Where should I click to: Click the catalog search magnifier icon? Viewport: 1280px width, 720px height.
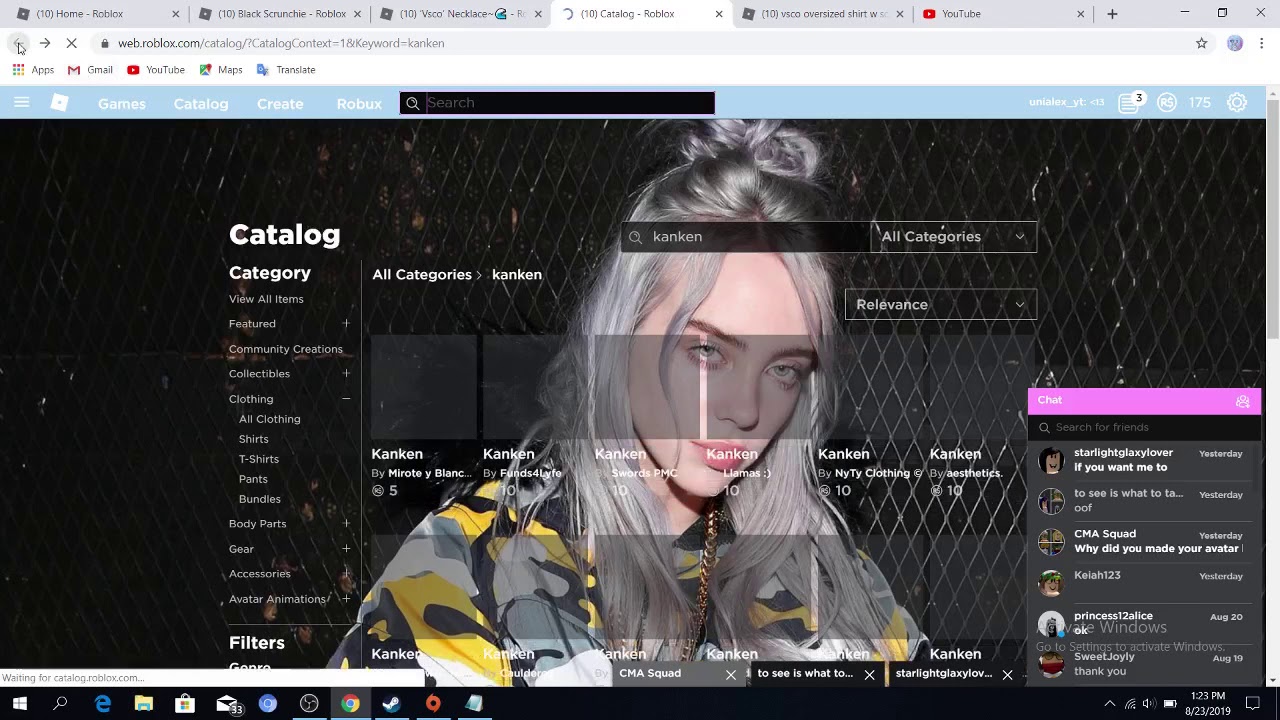tap(635, 237)
